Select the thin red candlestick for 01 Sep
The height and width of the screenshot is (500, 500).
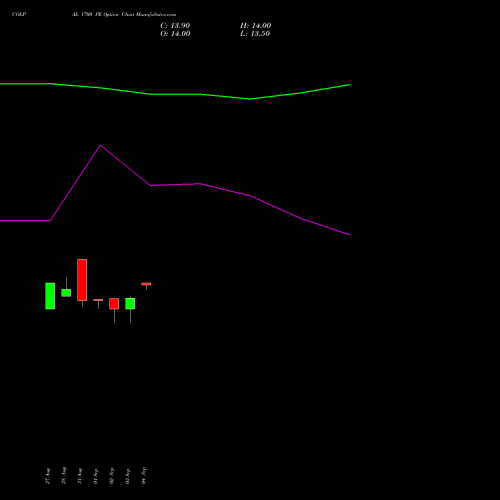pyautogui.click(x=98, y=300)
